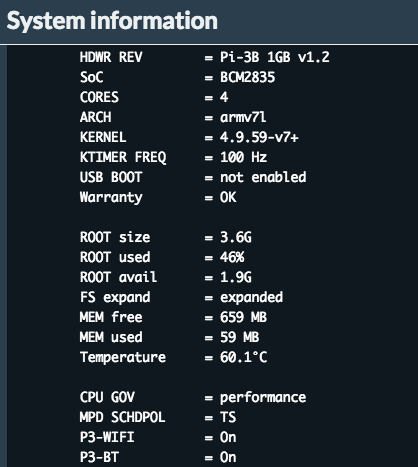Select the CPU GOV performance value
This screenshot has height=467, width=418.
[x=263, y=397]
